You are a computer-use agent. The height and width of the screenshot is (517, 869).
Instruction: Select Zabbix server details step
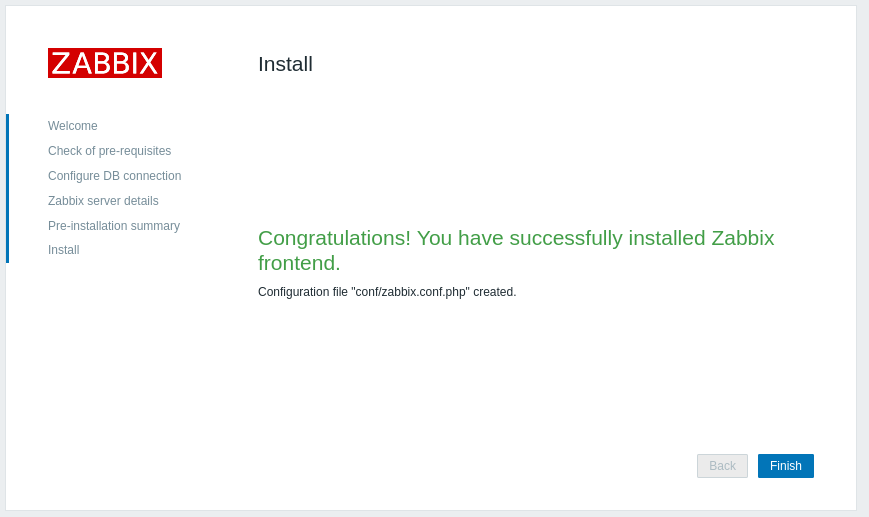pyautogui.click(x=103, y=201)
